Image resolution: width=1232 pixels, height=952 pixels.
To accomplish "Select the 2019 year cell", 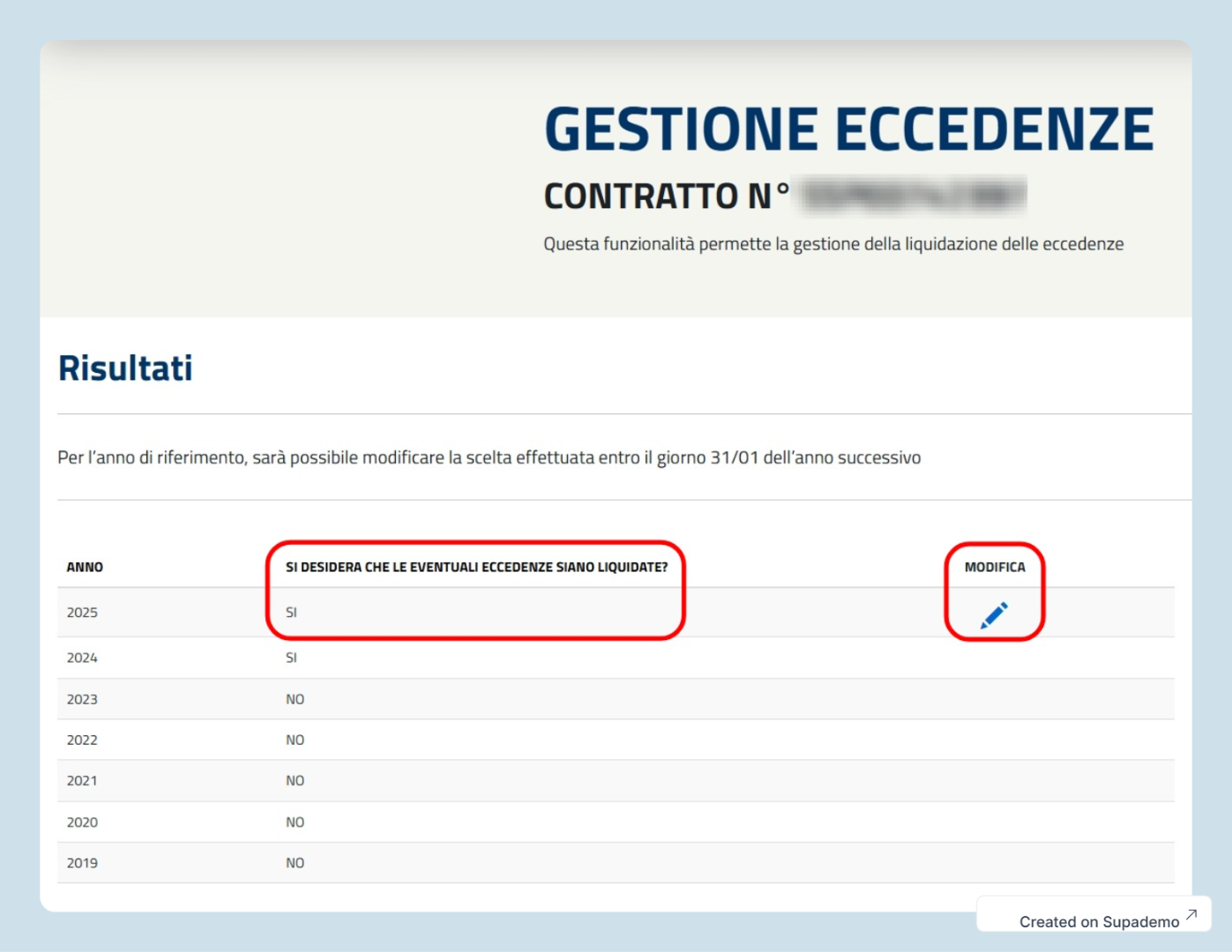I will 82,863.
